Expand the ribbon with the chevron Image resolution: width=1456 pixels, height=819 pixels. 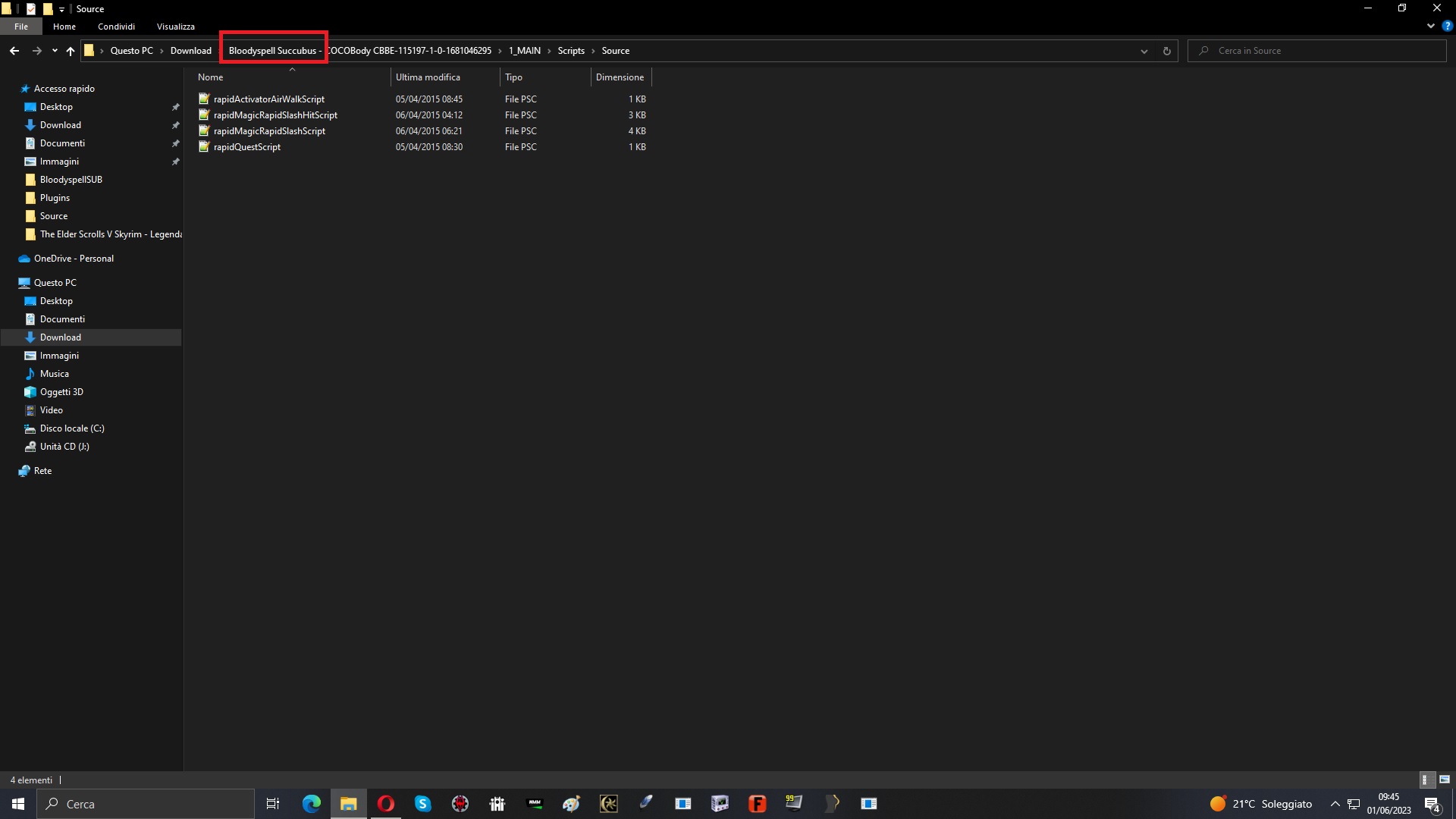point(1431,26)
